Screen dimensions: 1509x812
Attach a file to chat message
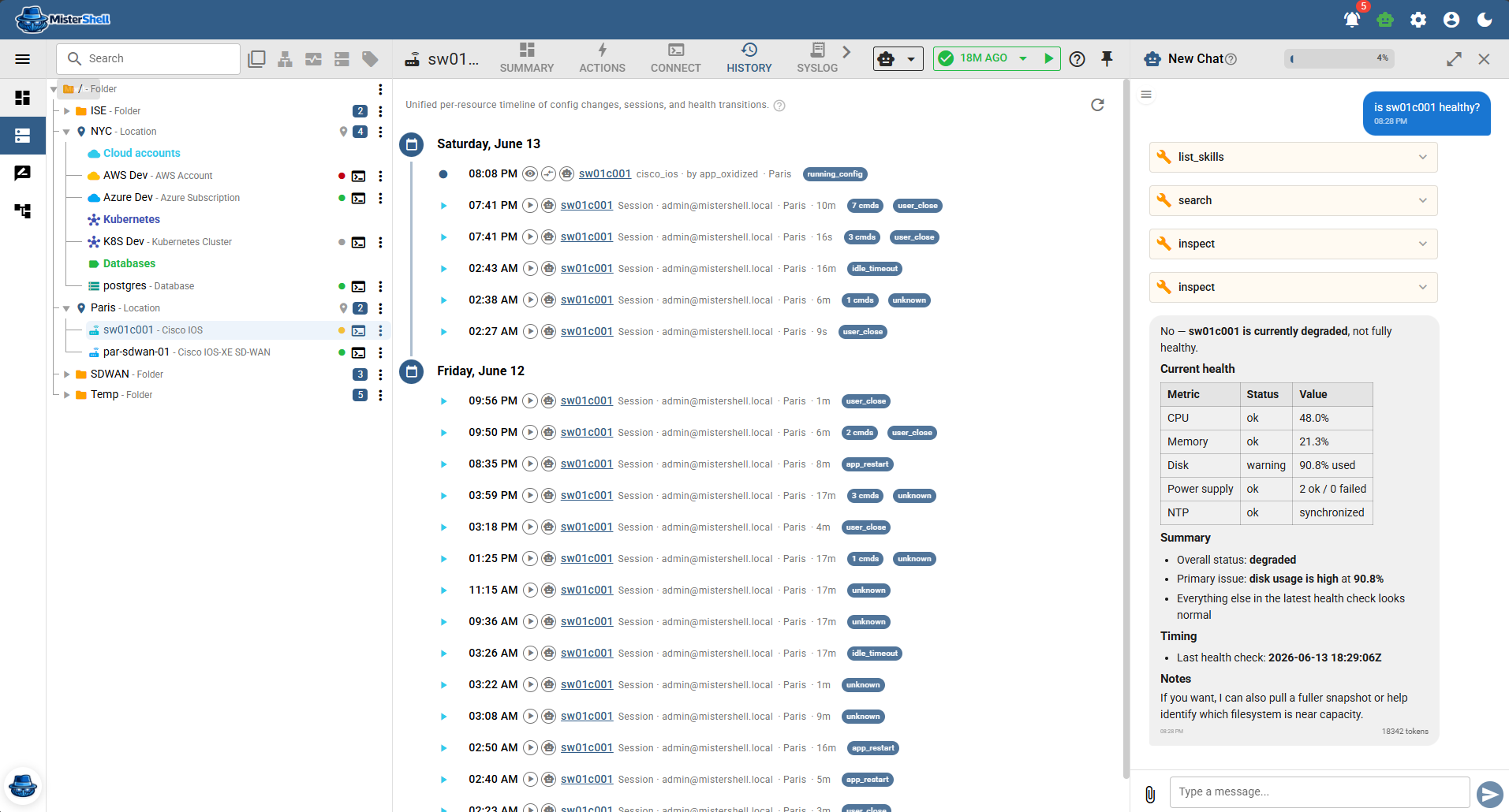(1150, 794)
